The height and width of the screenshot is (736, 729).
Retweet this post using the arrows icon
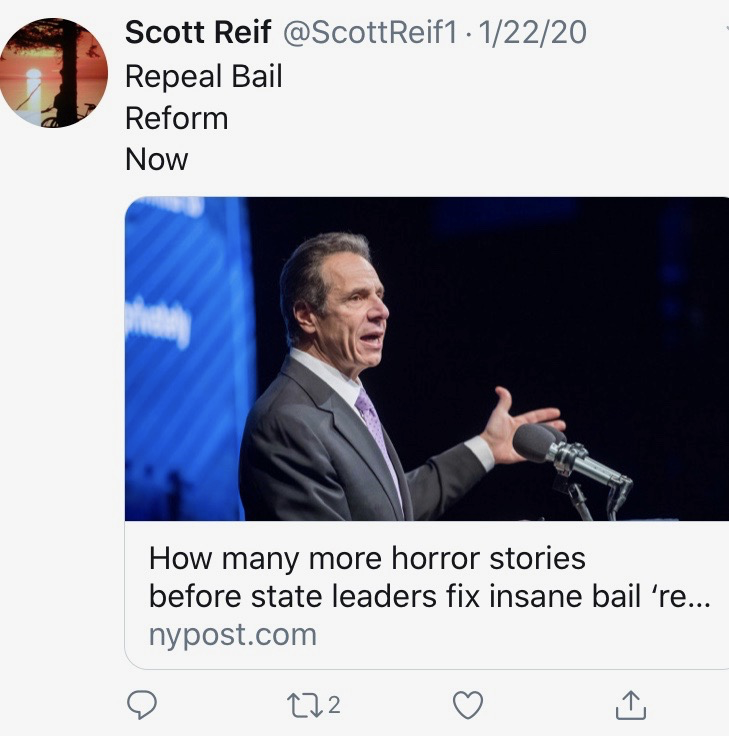pyautogui.click(x=301, y=706)
